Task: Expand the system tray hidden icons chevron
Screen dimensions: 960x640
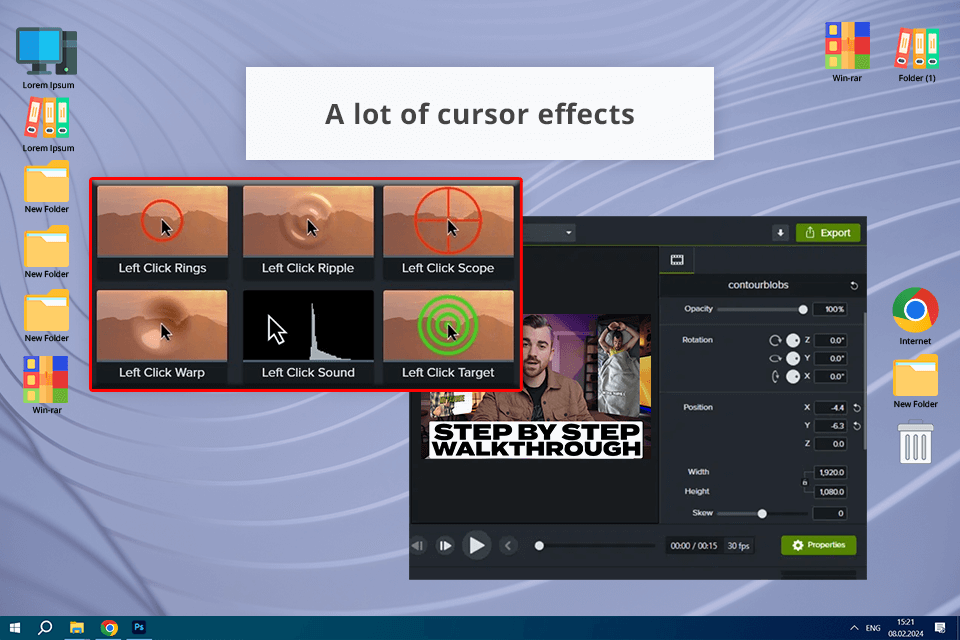Action: click(x=854, y=628)
